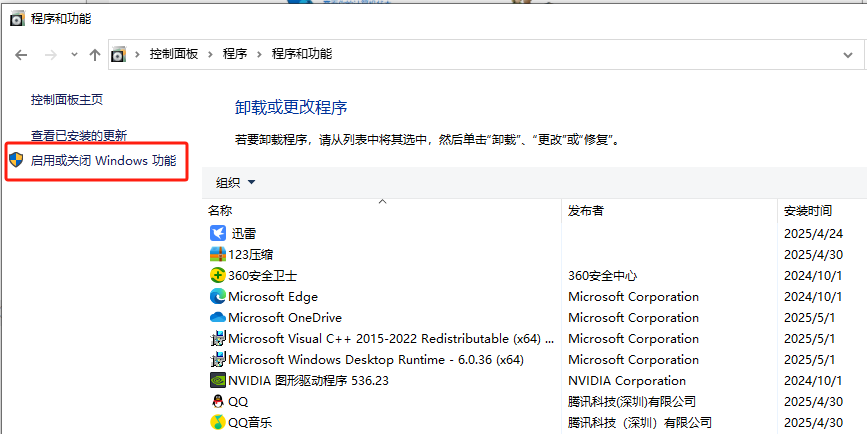Expand the chevron before 控制面板 breadcrumb

pyautogui.click(x=137, y=55)
